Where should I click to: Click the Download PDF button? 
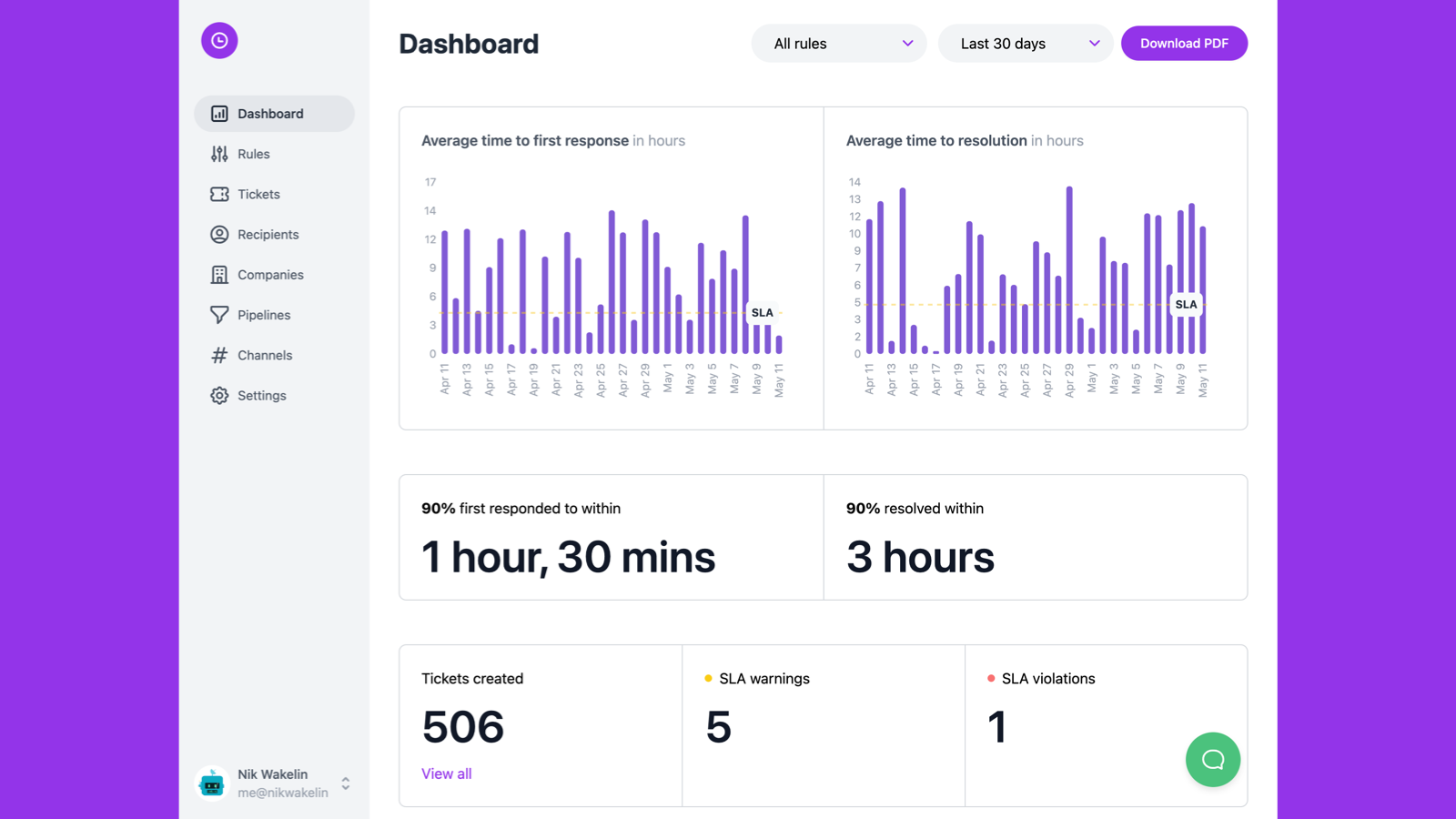1184,43
